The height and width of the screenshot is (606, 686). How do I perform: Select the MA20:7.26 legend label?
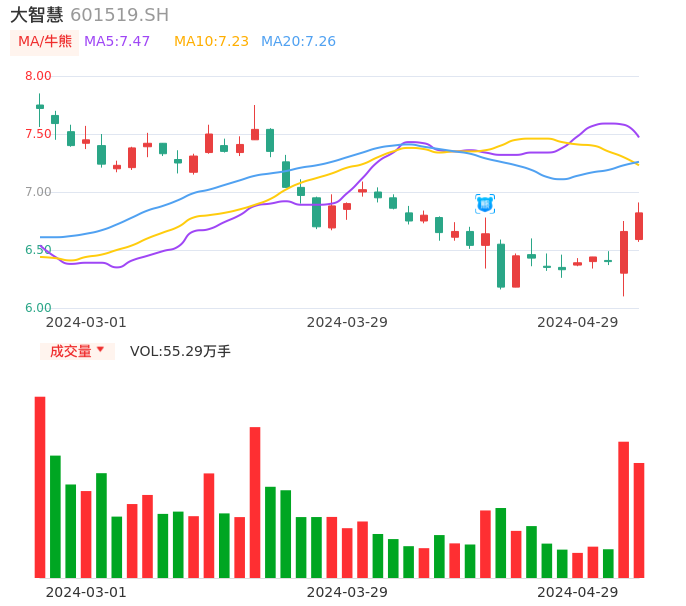pyautogui.click(x=298, y=42)
